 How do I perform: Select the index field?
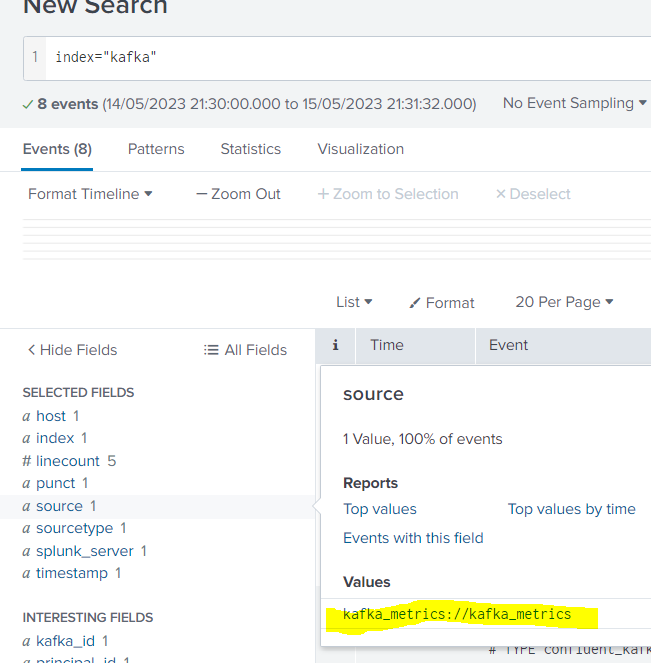click(55, 438)
